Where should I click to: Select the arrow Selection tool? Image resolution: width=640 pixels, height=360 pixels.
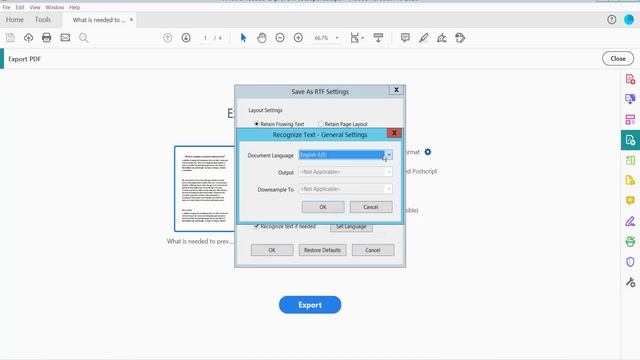[x=243, y=38]
